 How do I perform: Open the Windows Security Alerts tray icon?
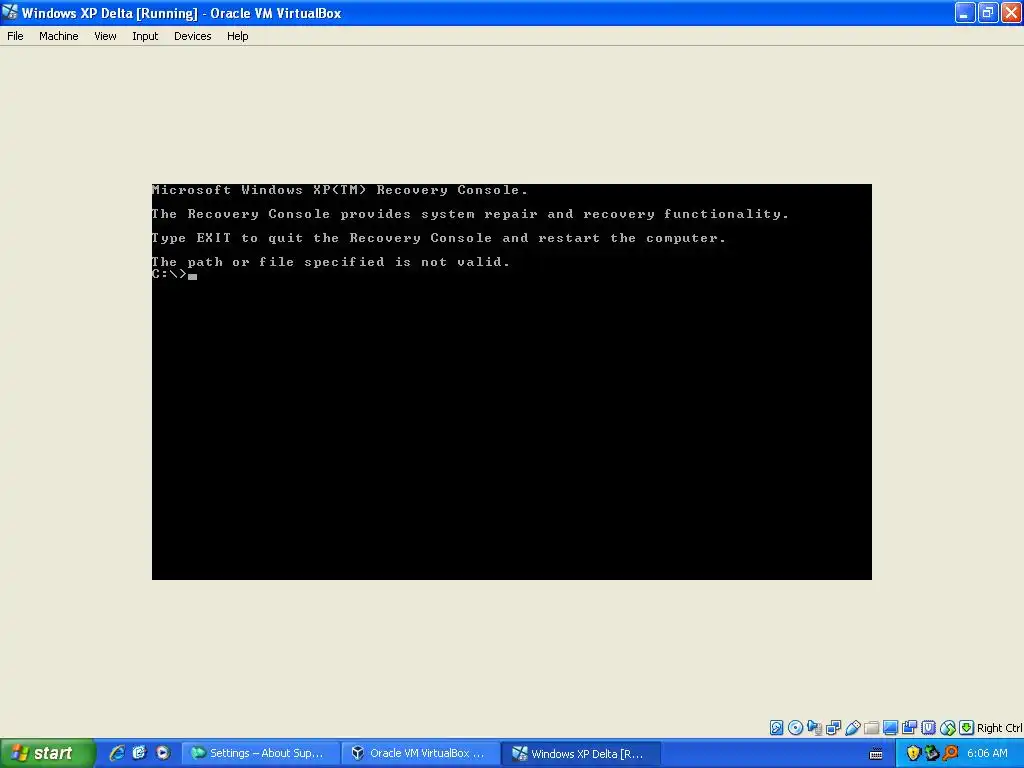pyautogui.click(x=913, y=753)
